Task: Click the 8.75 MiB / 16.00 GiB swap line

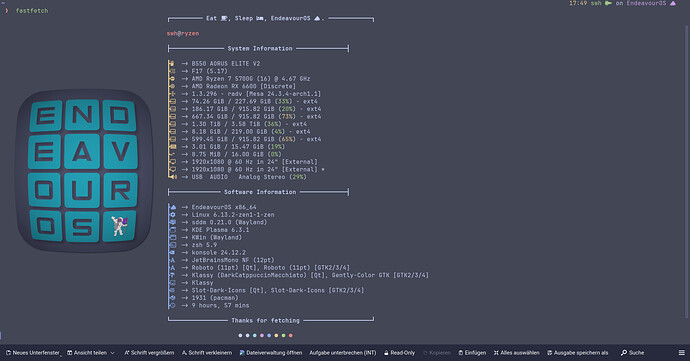Action: (236, 154)
